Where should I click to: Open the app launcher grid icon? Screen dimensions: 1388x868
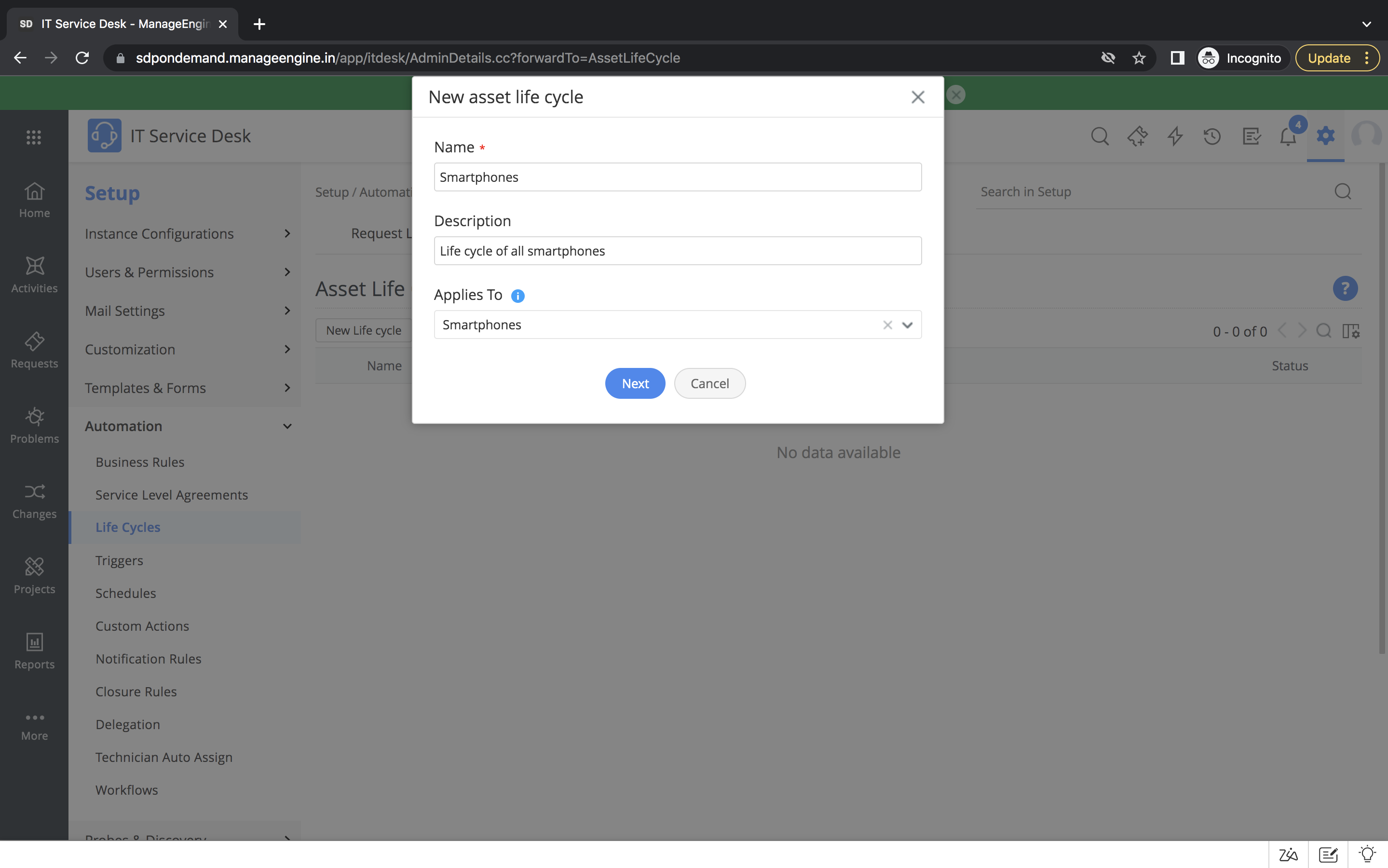tap(34, 136)
